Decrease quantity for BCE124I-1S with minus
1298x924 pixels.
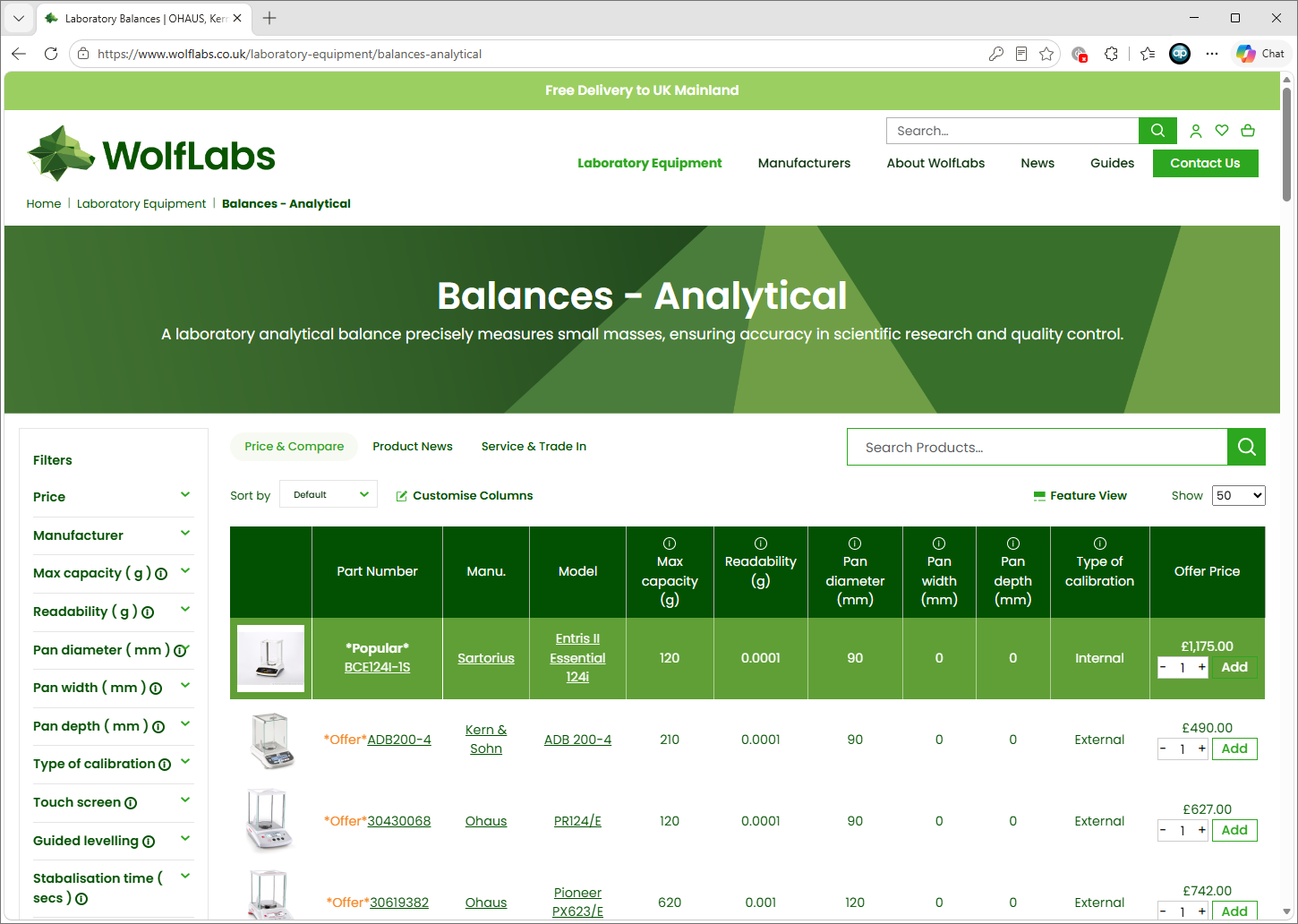click(1163, 667)
